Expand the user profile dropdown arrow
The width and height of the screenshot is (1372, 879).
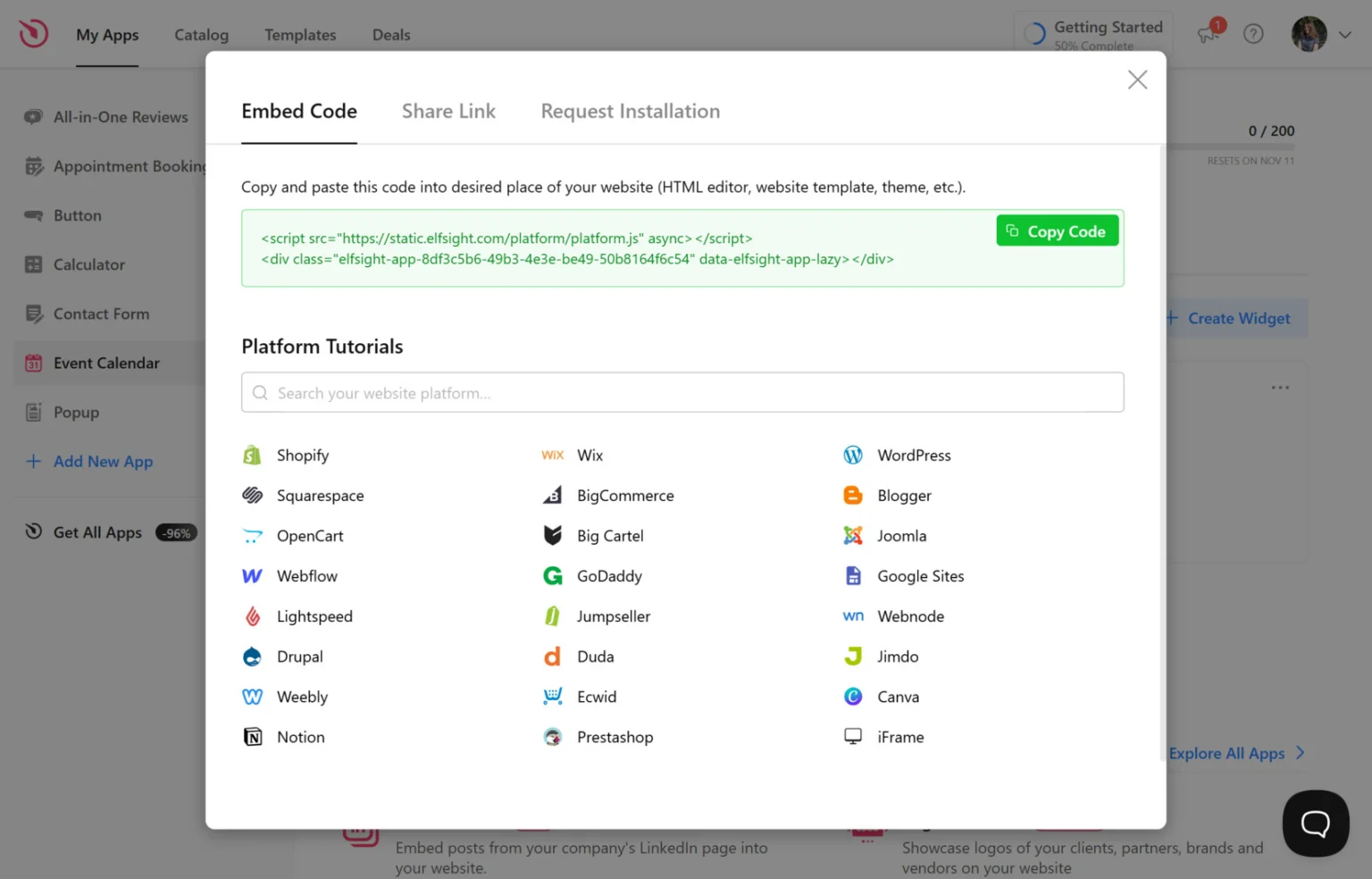(1344, 35)
